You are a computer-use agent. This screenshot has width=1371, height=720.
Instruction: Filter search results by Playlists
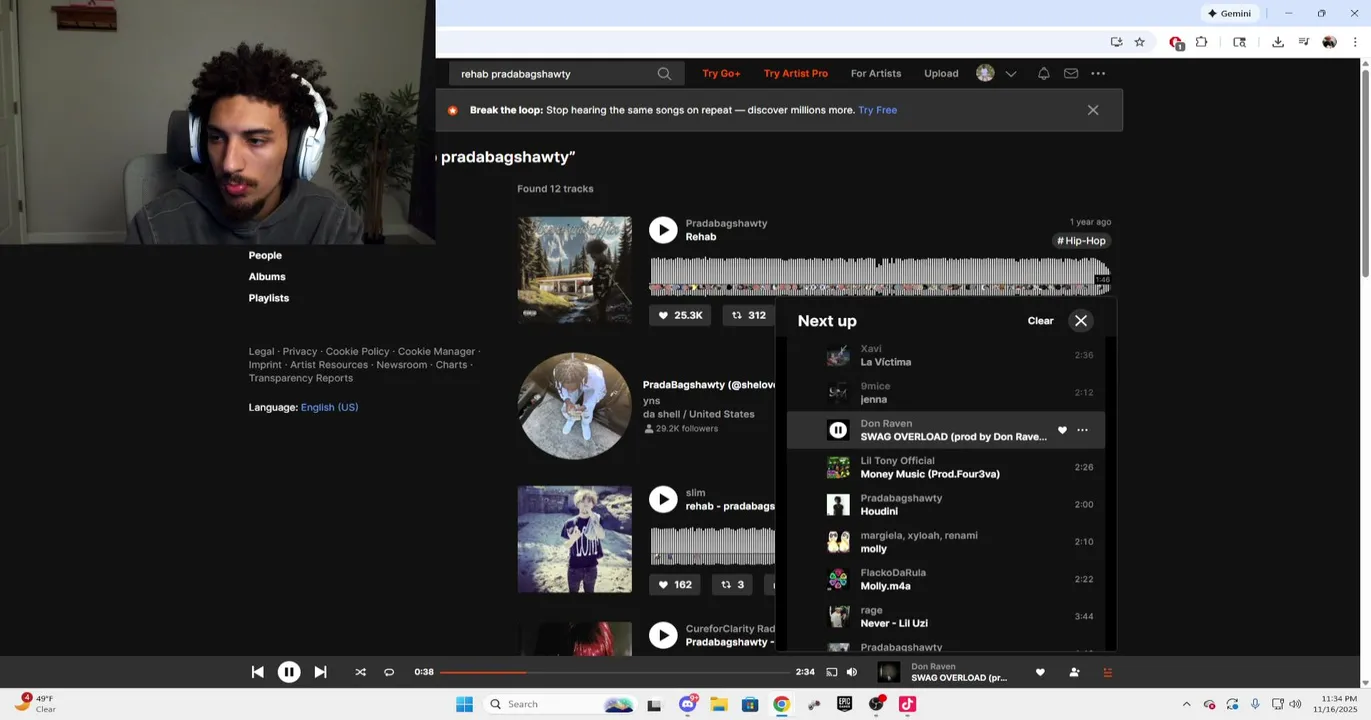pos(269,298)
